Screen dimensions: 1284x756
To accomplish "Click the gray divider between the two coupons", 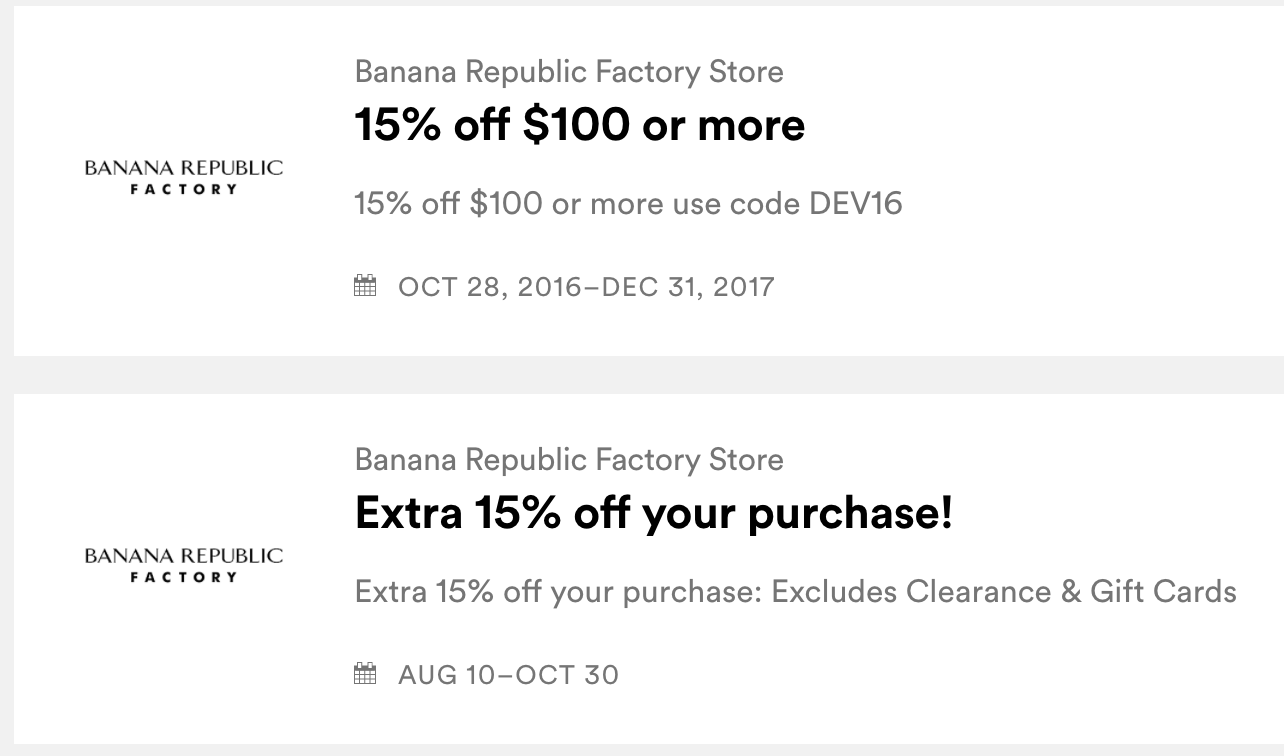I will (642, 375).
